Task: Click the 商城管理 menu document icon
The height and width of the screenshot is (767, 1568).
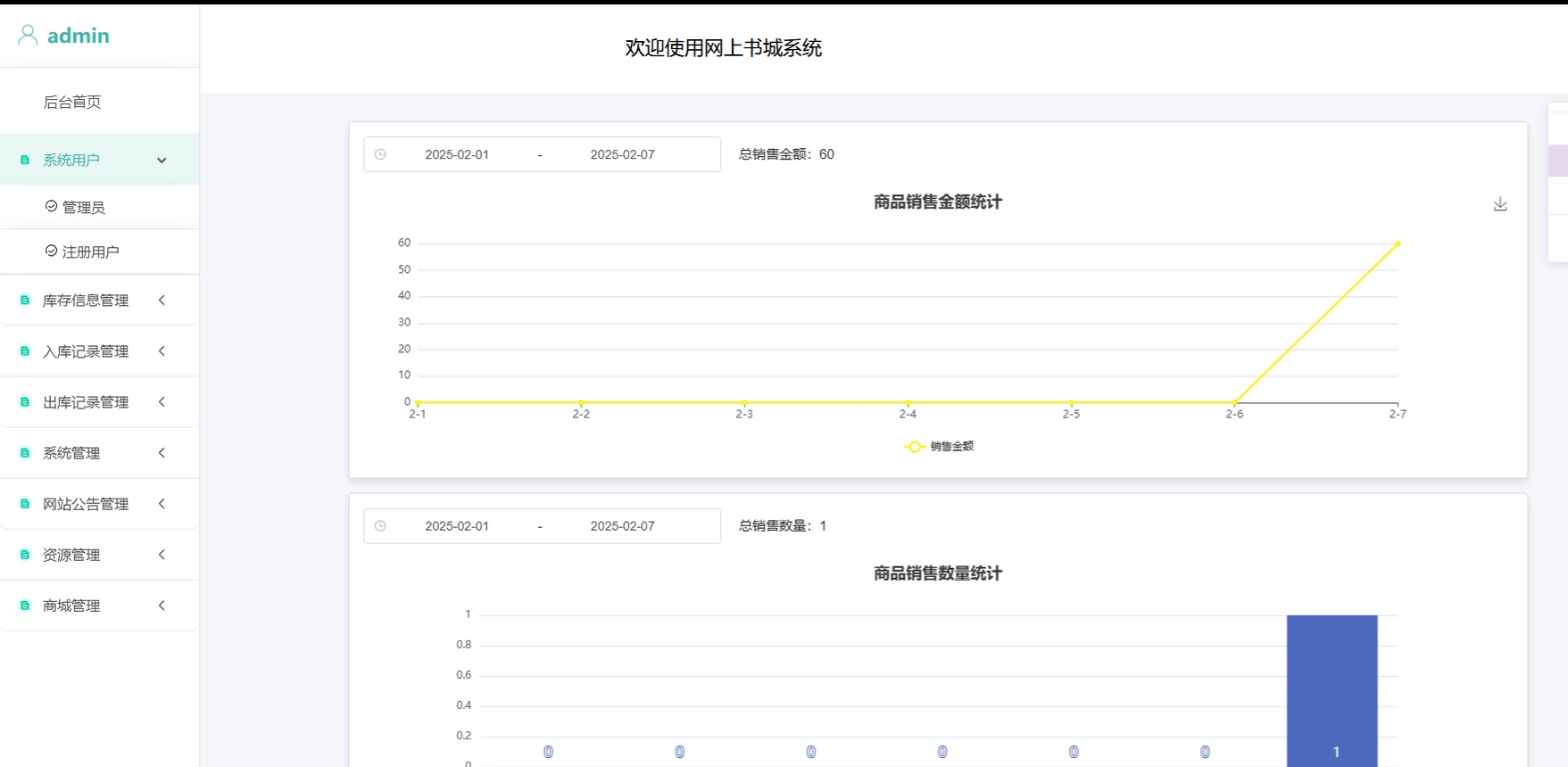Action: pos(25,606)
